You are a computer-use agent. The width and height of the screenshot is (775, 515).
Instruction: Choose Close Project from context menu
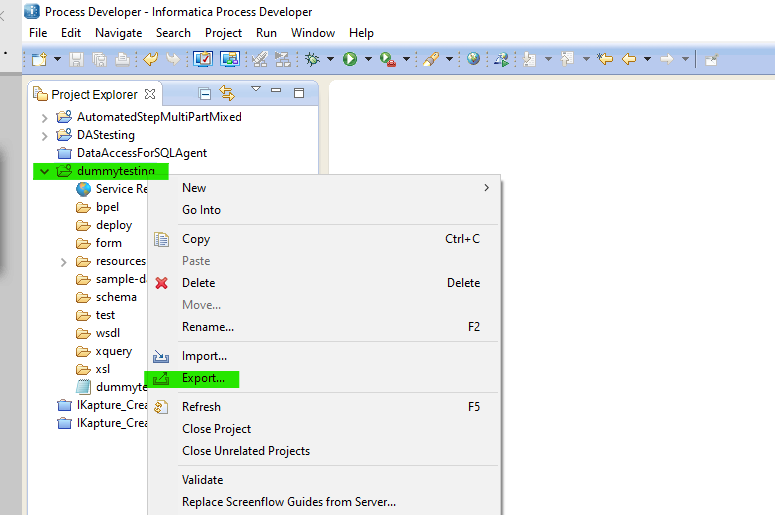click(324, 429)
